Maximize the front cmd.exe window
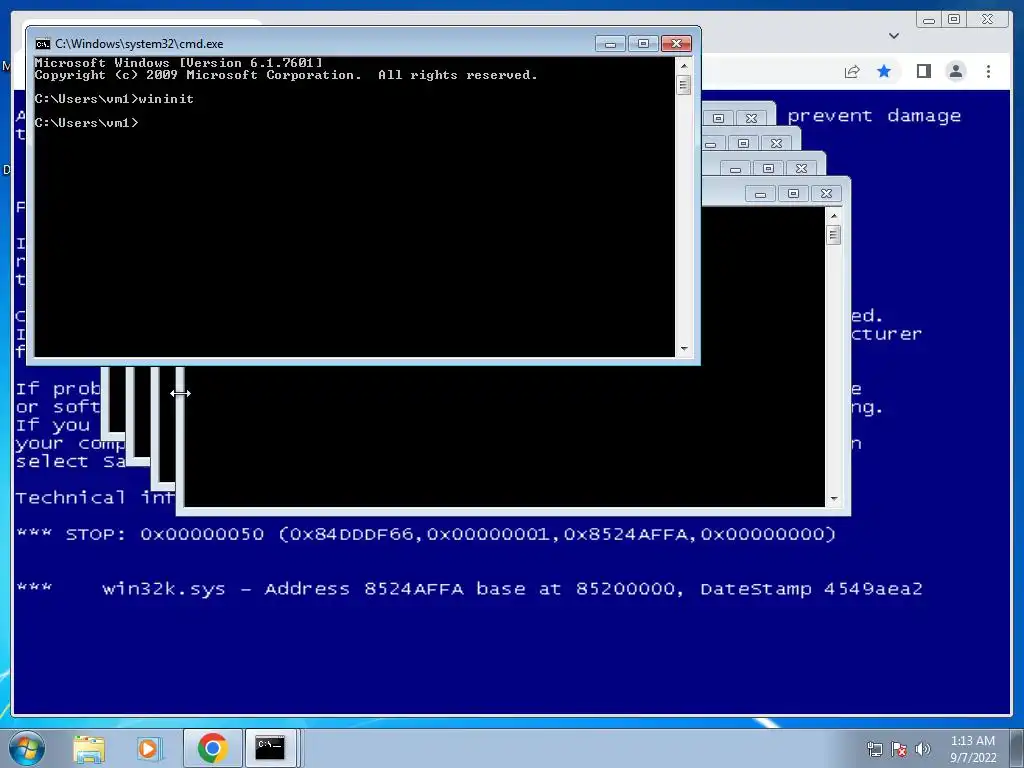This screenshot has width=1024, height=768. pyautogui.click(x=643, y=44)
